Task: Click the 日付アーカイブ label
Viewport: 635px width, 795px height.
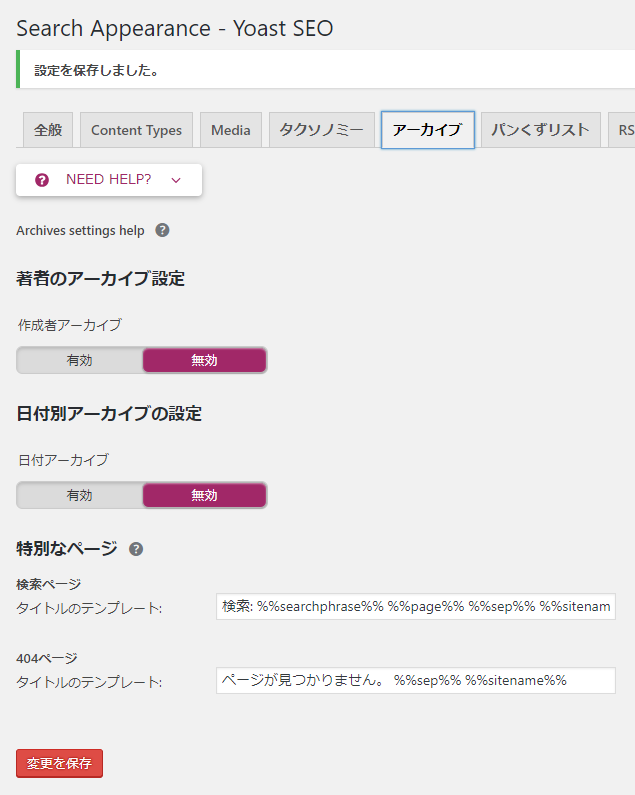Action: click(x=63, y=460)
